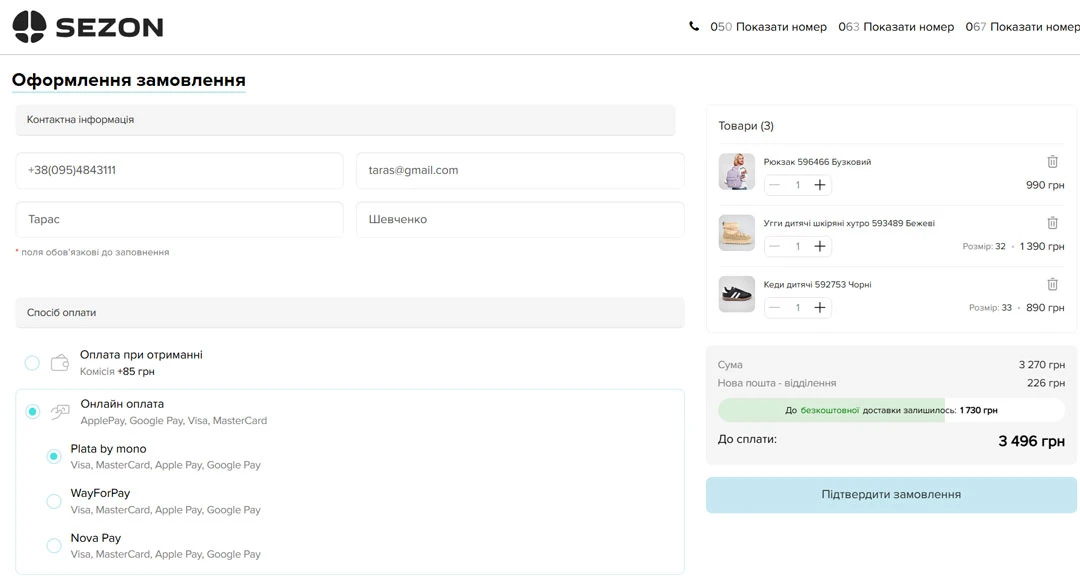
Task: Remove Угги дитячі шкіряні from the cart
Action: pyautogui.click(x=1052, y=223)
